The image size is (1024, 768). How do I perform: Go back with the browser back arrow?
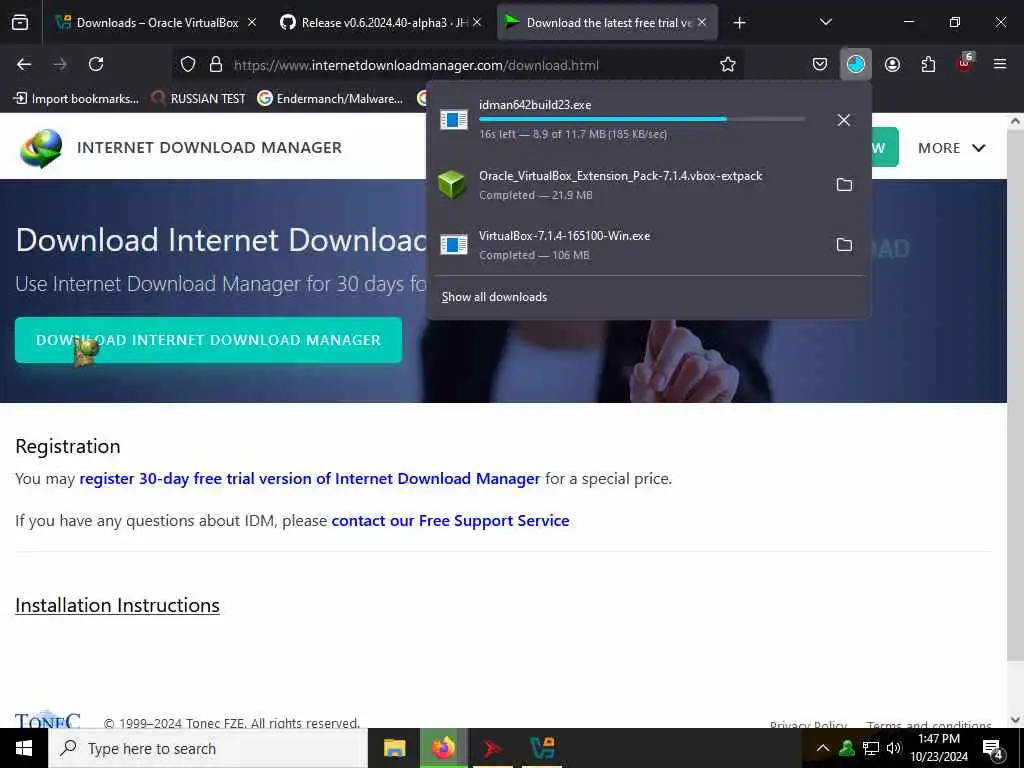pyautogui.click(x=24, y=64)
